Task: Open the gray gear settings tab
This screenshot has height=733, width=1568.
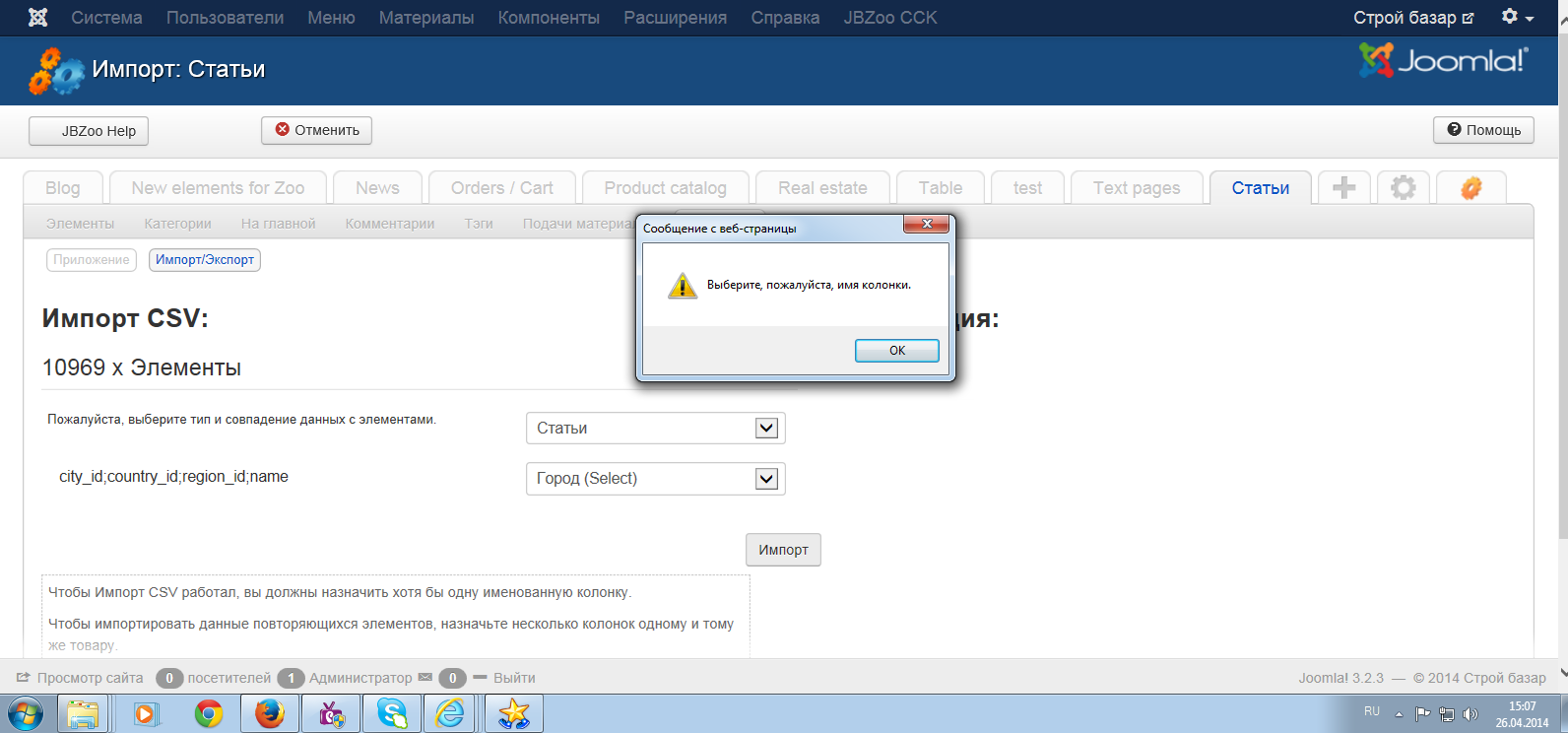Action: tap(1403, 187)
